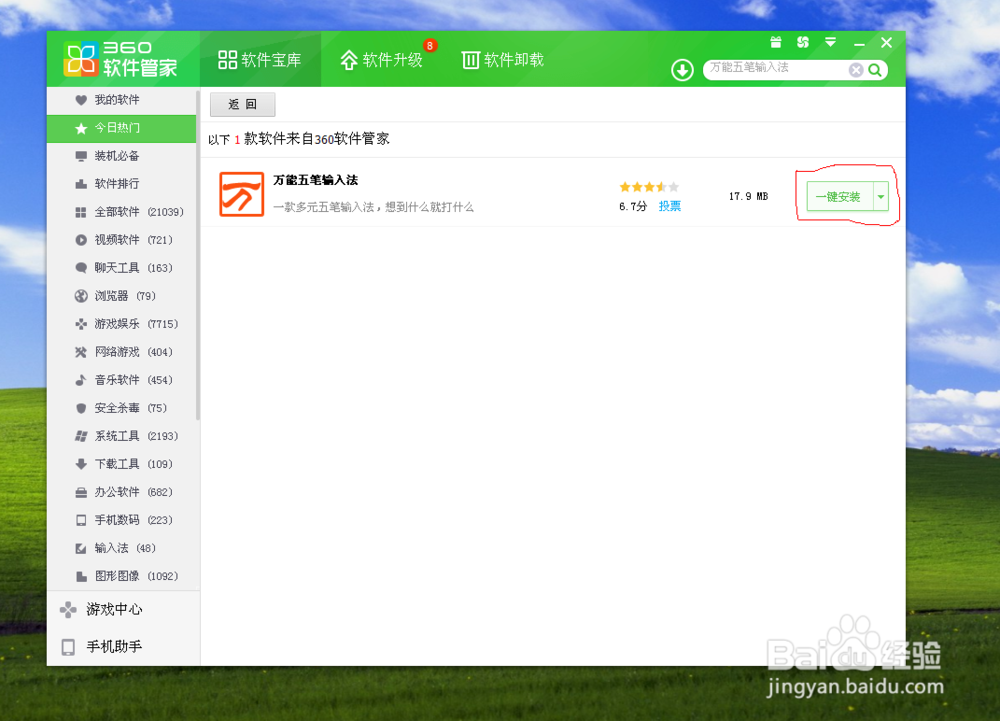This screenshot has height=721, width=1000.
Task: Click the red badge 8 on 软件升级
Action: tap(430, 46)
